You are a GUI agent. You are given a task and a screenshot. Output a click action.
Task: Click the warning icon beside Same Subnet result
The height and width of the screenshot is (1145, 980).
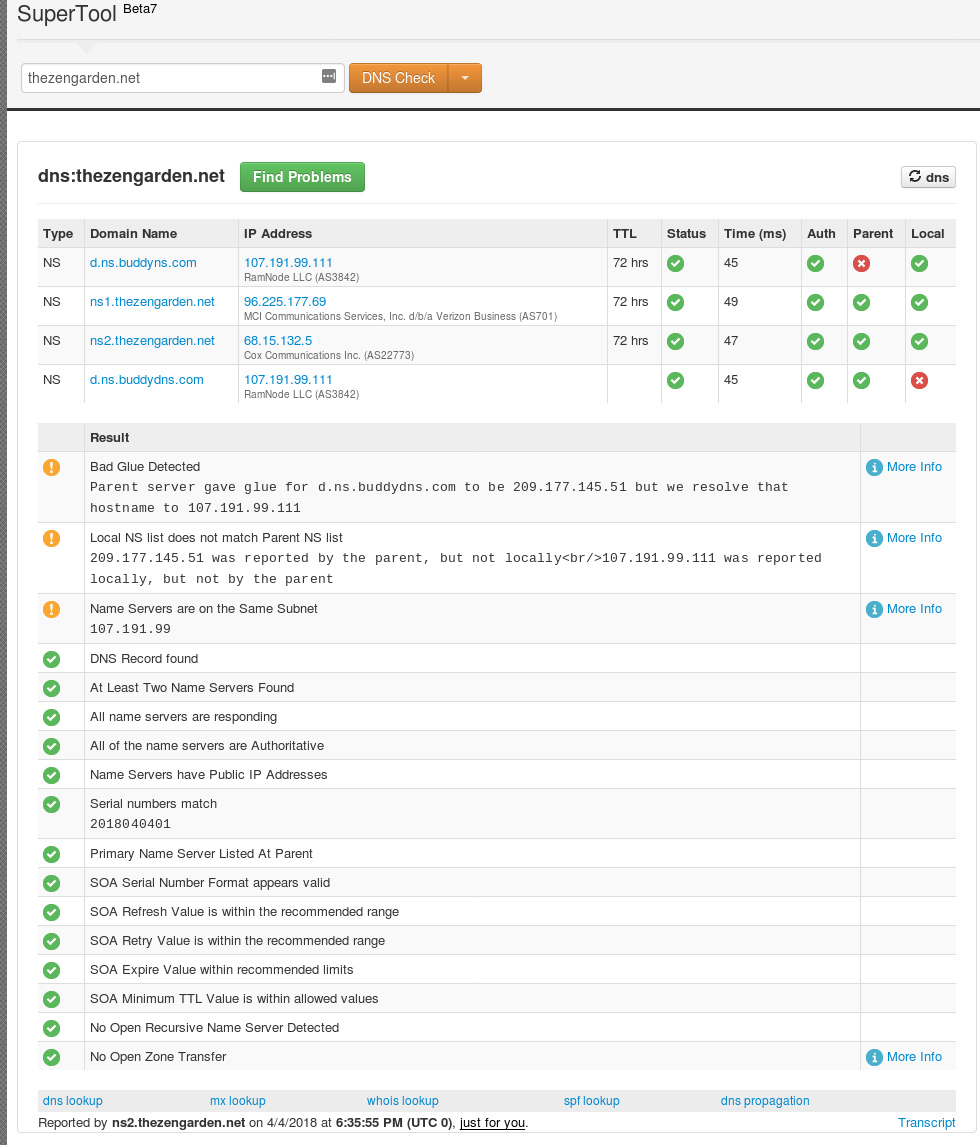[51, 609]
